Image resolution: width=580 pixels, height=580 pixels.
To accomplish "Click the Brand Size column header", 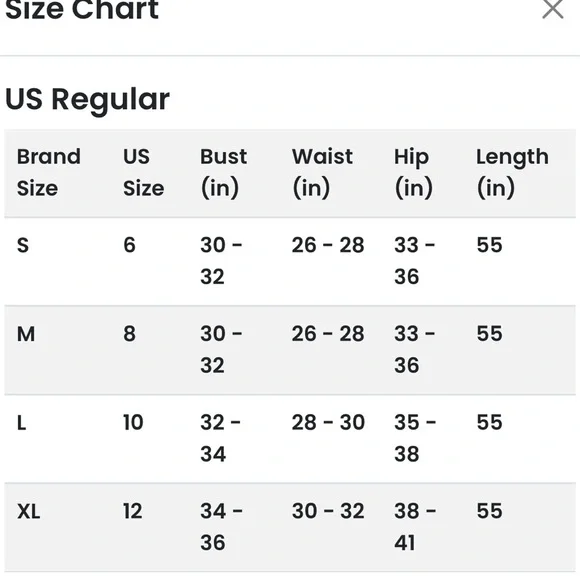I will 48,172.
